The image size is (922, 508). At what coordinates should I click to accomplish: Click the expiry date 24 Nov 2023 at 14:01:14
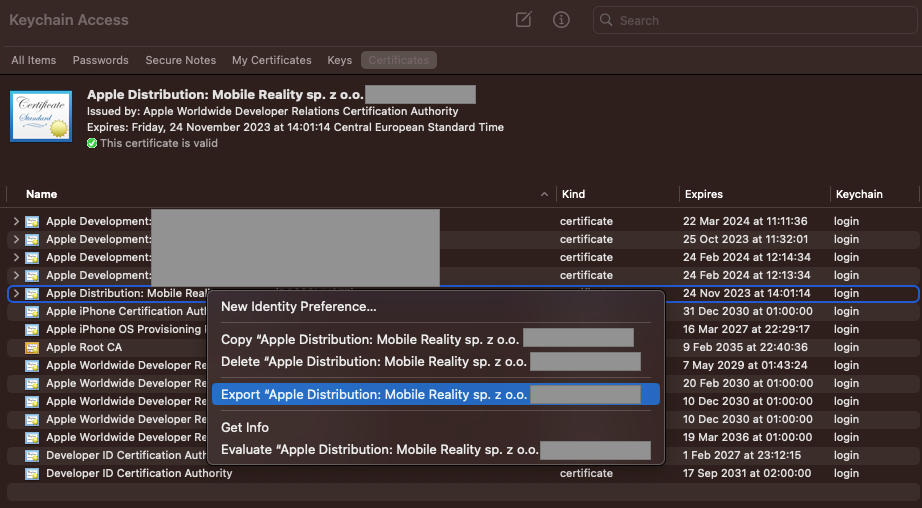[746, 293]
